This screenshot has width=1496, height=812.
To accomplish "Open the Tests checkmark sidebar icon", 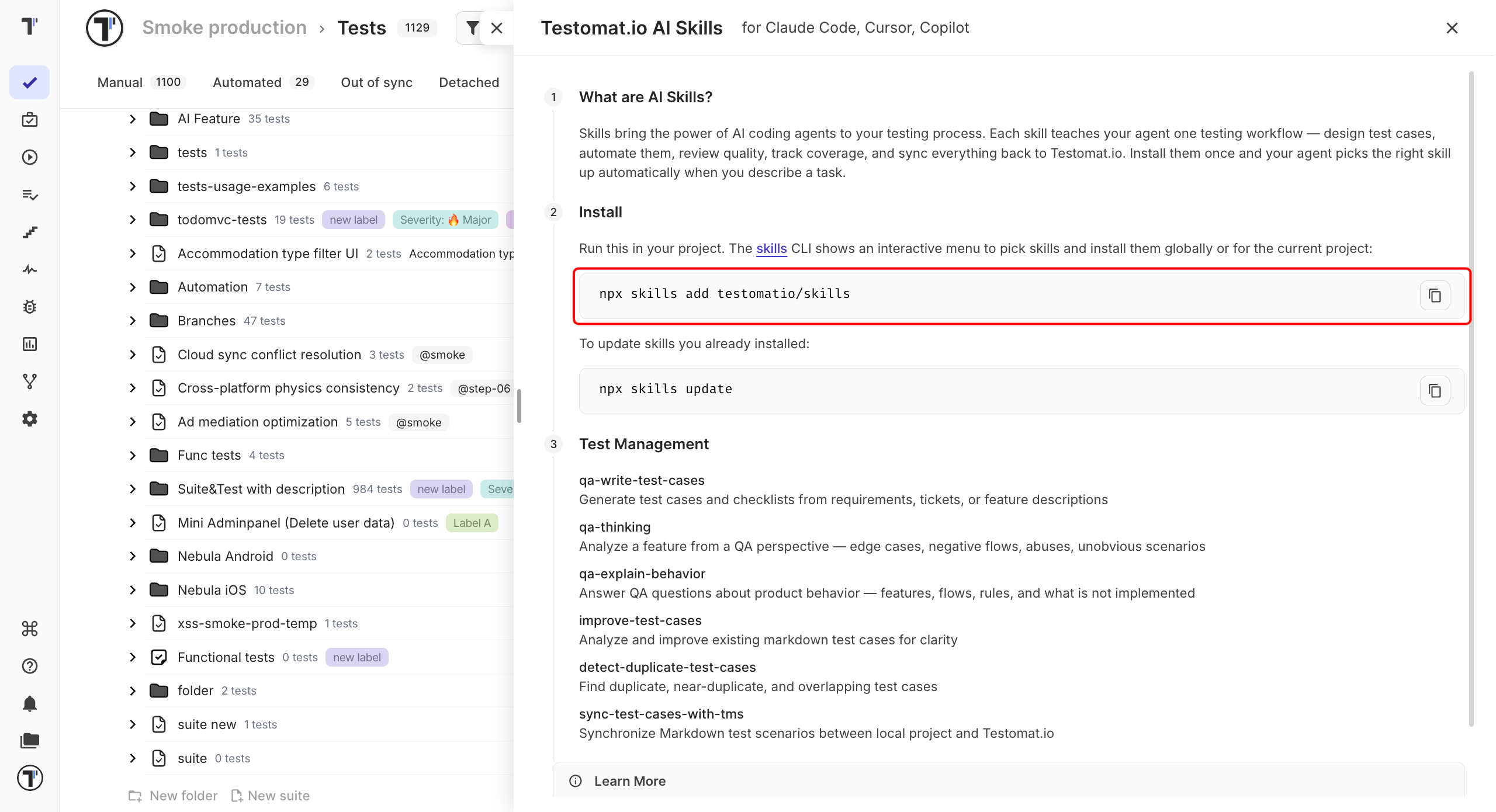I will tap(29, 82).
